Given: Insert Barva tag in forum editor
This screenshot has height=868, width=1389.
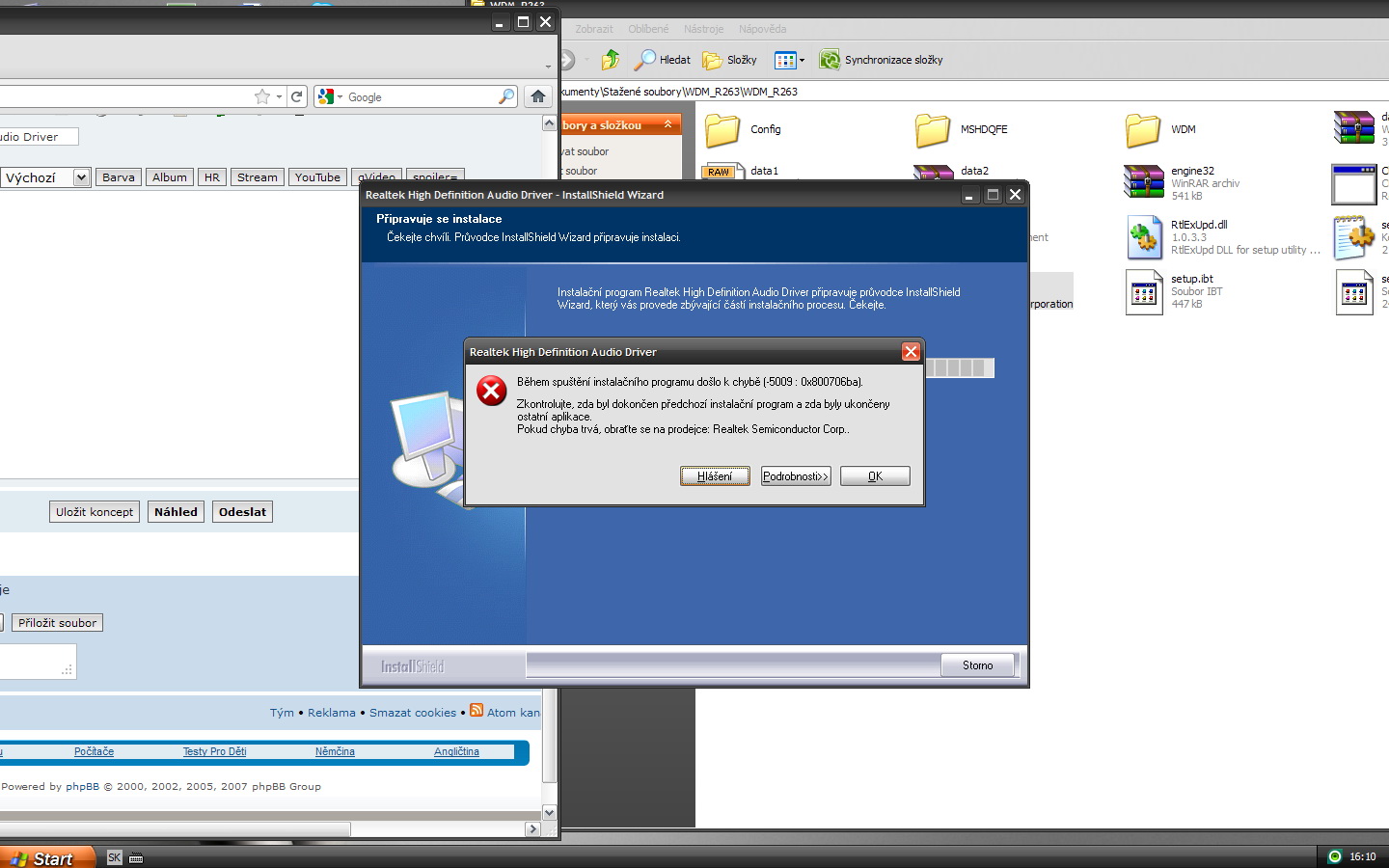Looking at the screenshot, I should pos(119,177).
